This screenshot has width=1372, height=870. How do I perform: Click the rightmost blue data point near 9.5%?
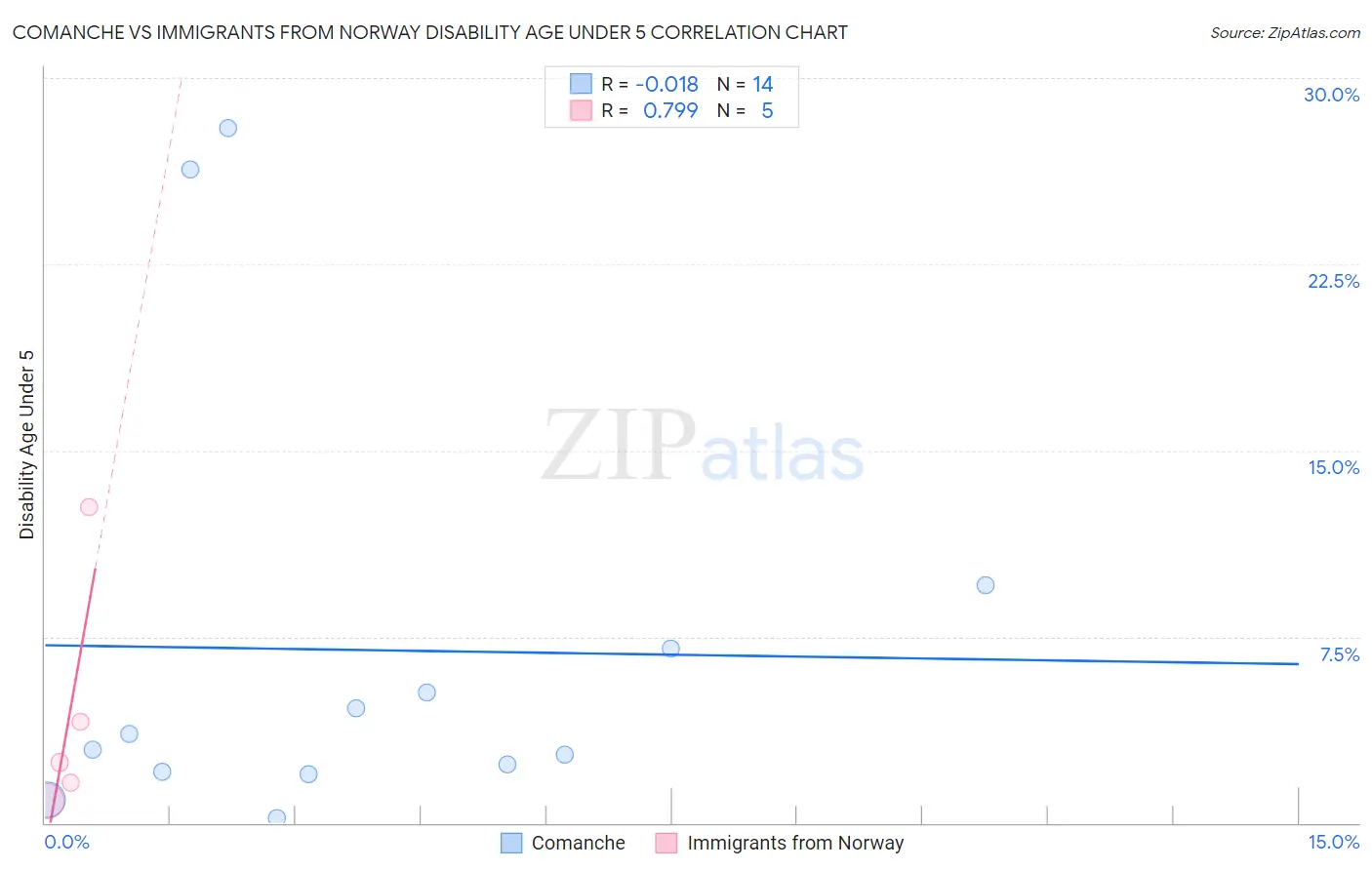point(986,585)
